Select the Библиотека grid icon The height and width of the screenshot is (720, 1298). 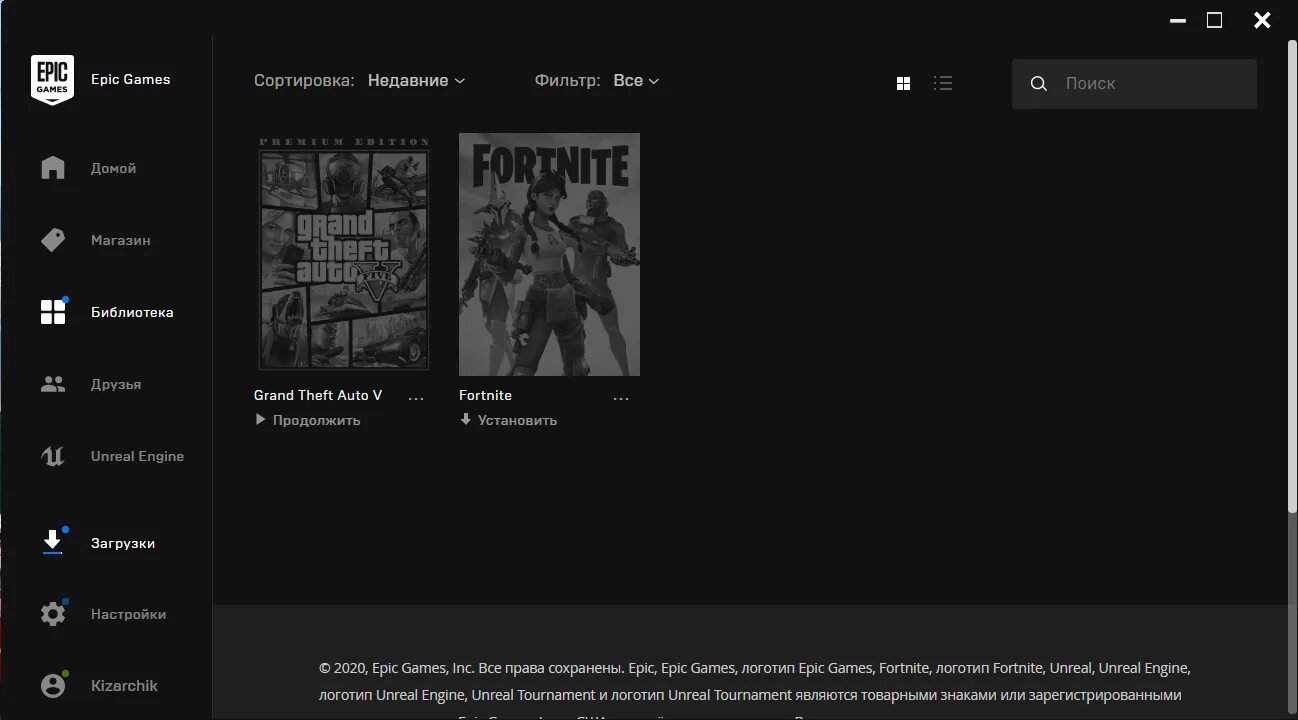(x=53, y=312)
